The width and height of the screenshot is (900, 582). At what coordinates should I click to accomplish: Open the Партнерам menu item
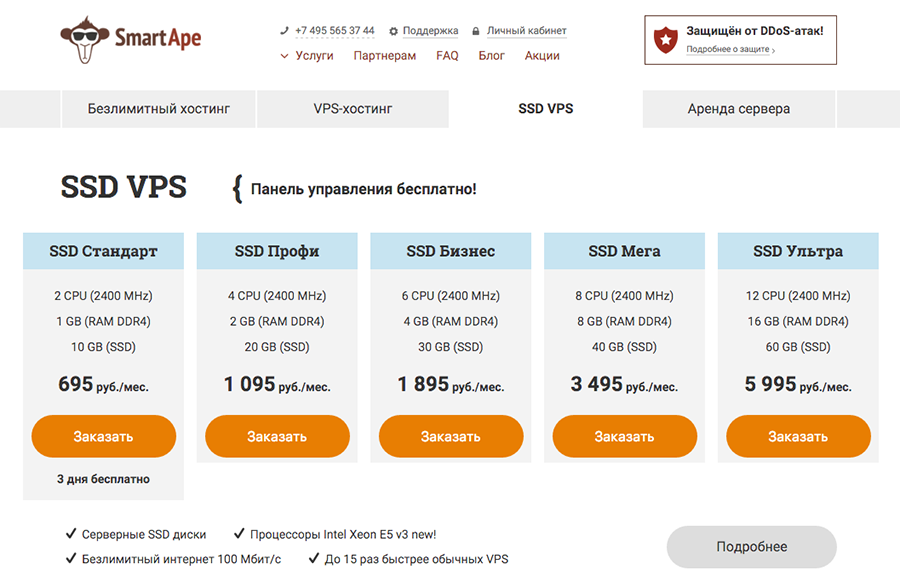click(385, 56)
